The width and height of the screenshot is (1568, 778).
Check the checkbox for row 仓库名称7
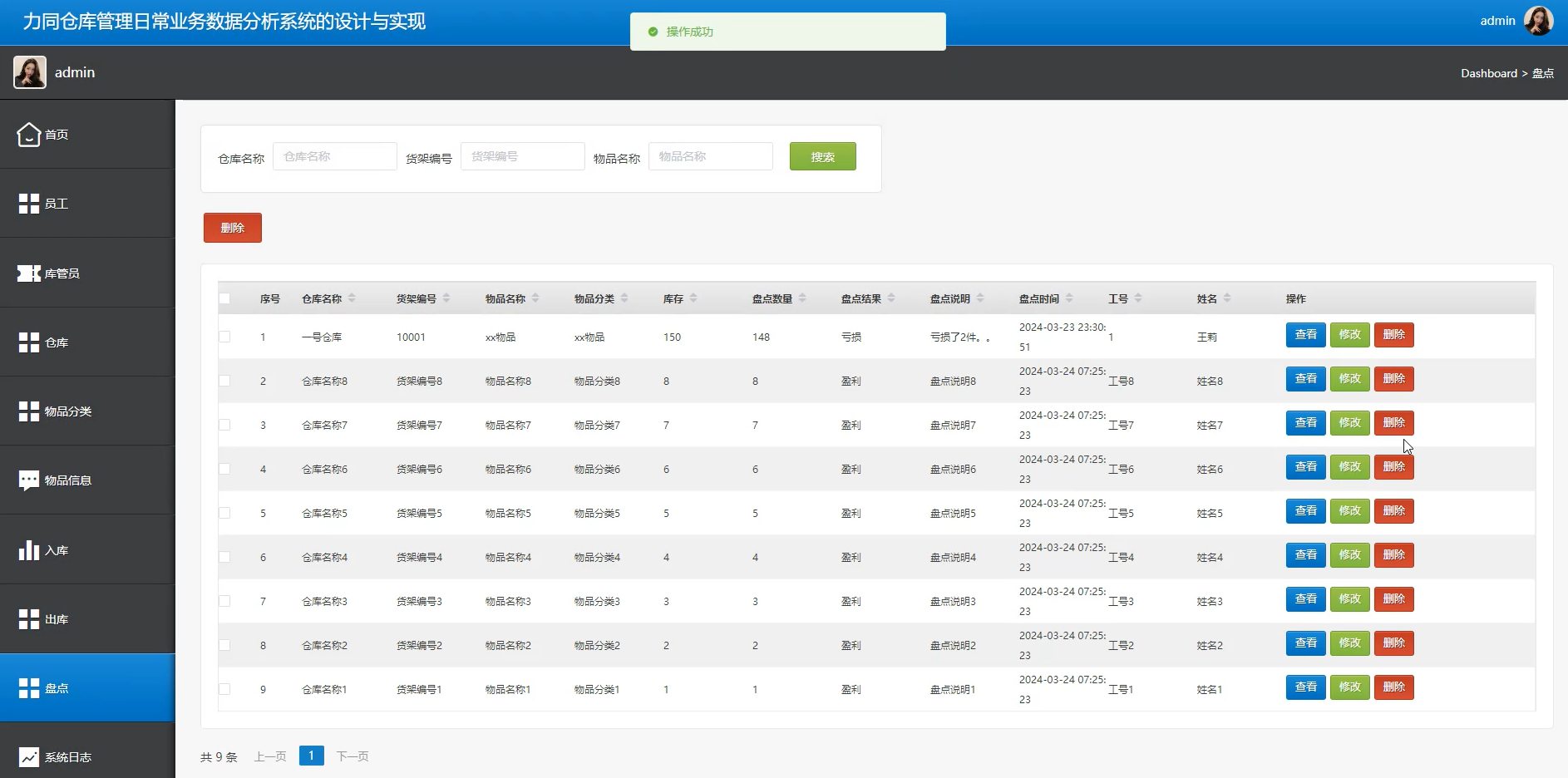coord(224,425)
